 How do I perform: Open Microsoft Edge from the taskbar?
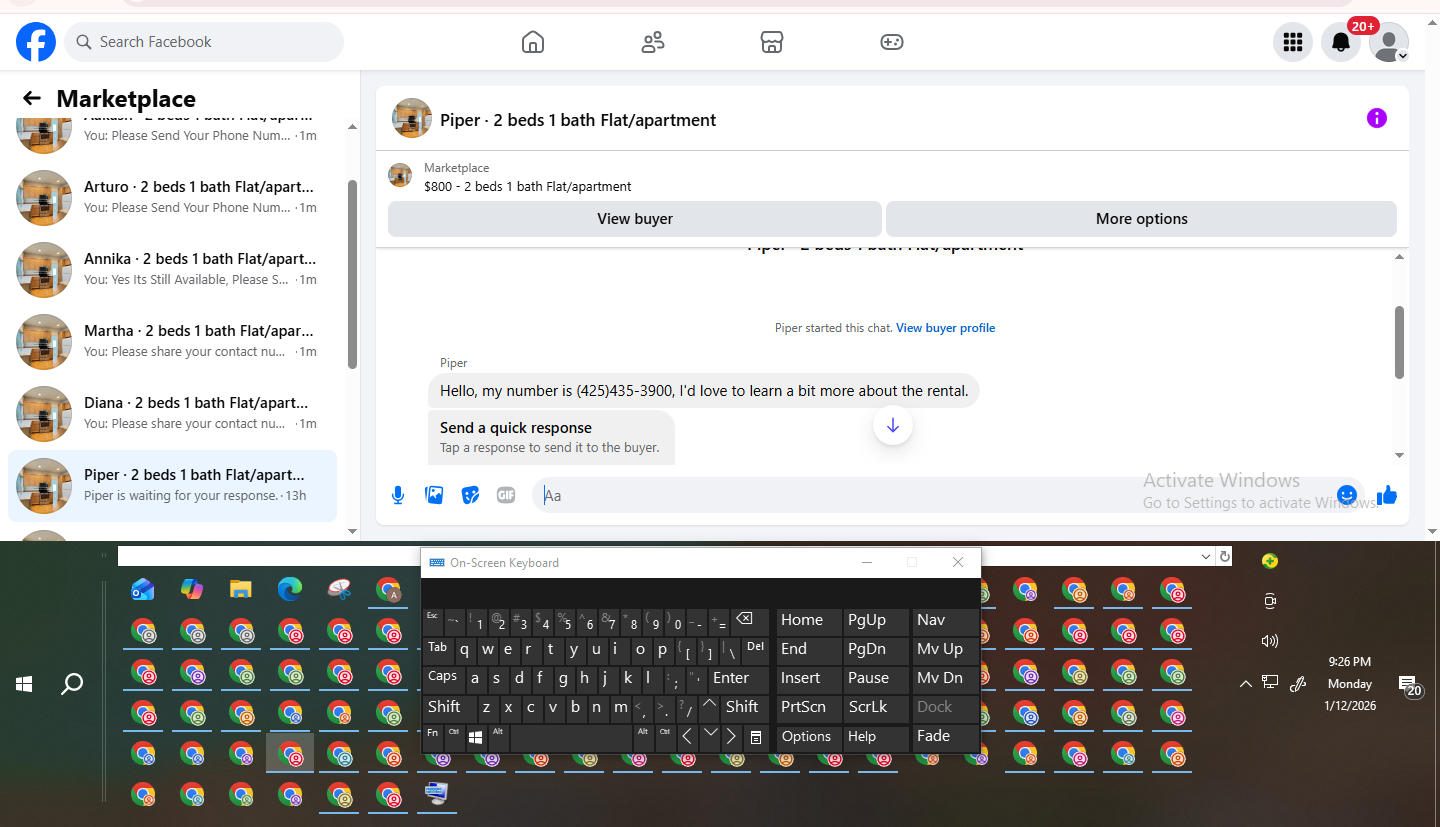coord(290,590)
